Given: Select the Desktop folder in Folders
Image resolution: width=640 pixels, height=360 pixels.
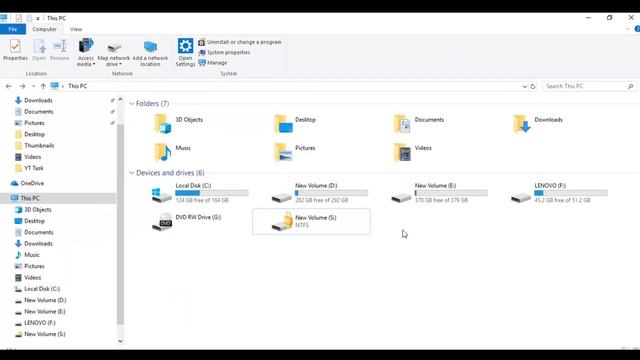Looking at the screenshot, I should pos(295,123).
